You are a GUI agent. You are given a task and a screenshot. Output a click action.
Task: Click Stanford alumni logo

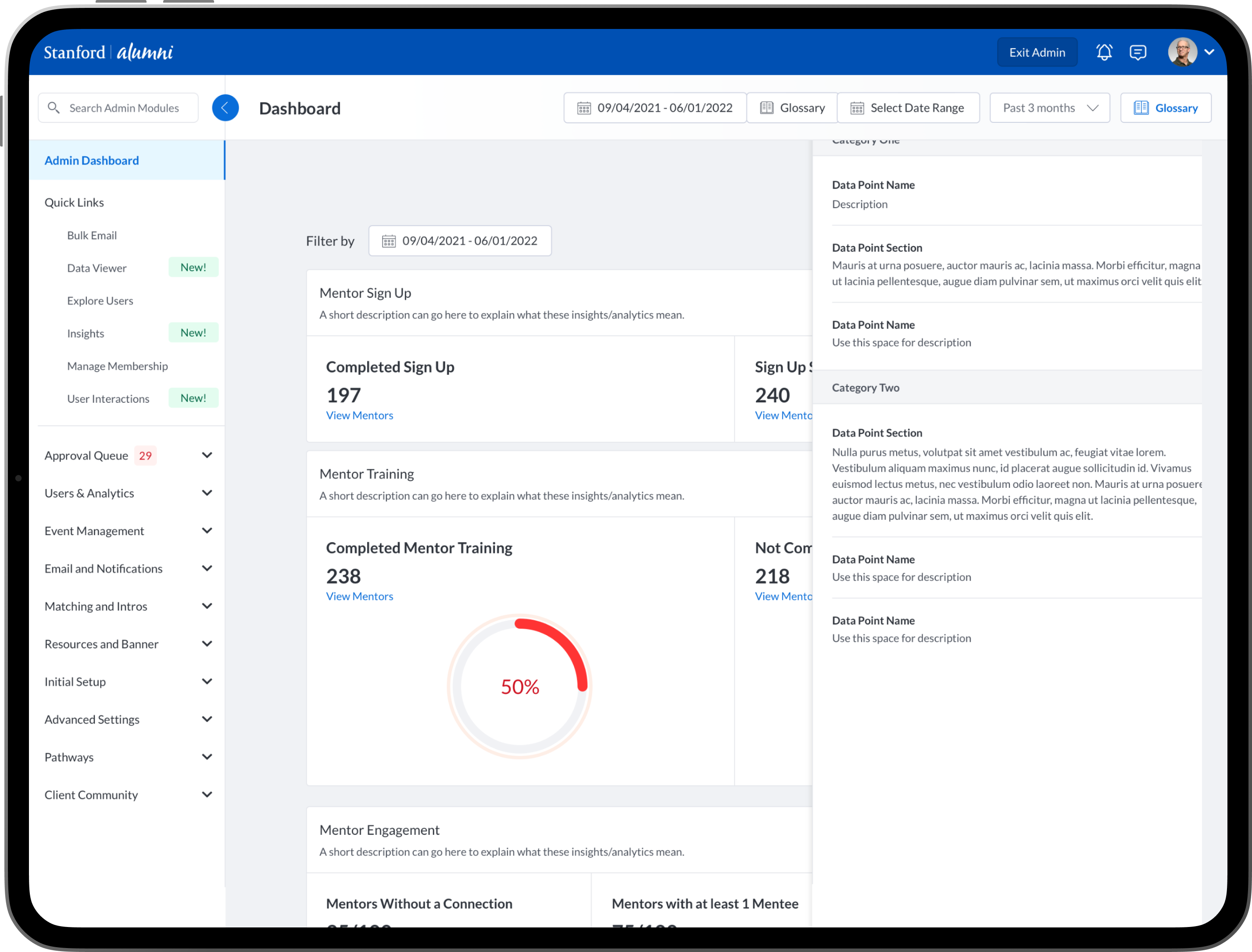(109, 52)
